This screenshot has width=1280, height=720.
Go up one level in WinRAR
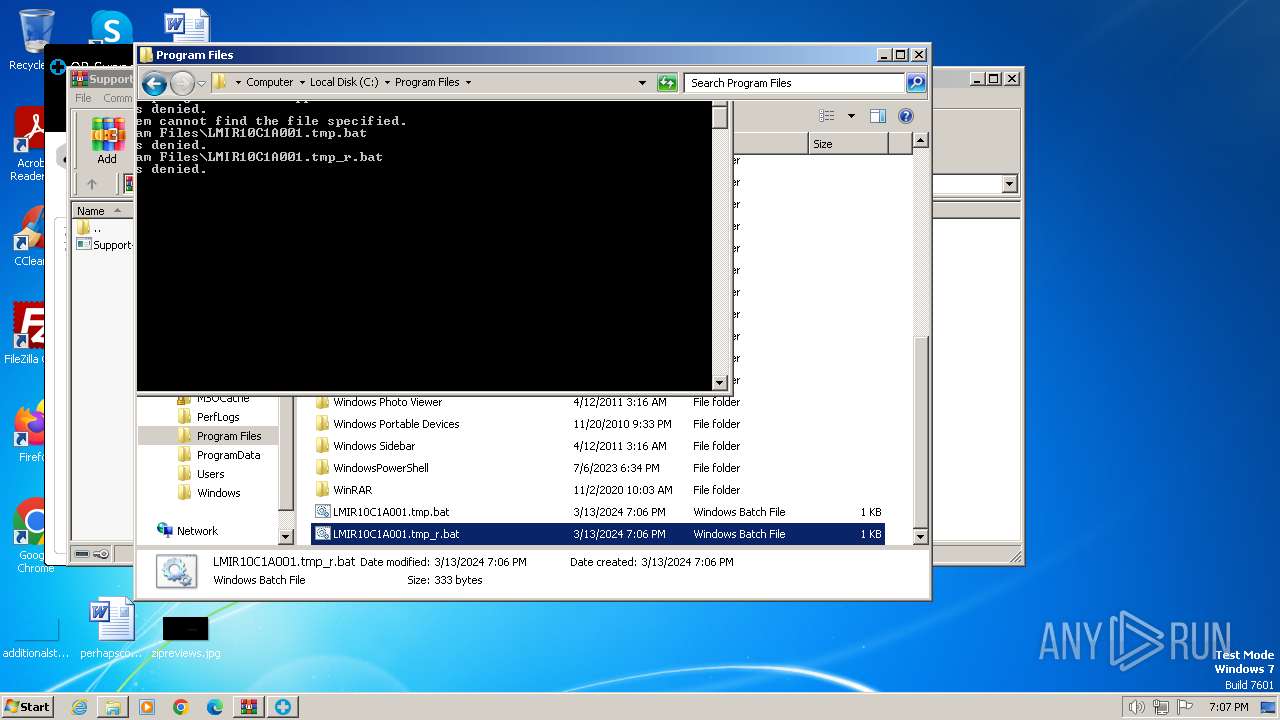pos(92,184)
